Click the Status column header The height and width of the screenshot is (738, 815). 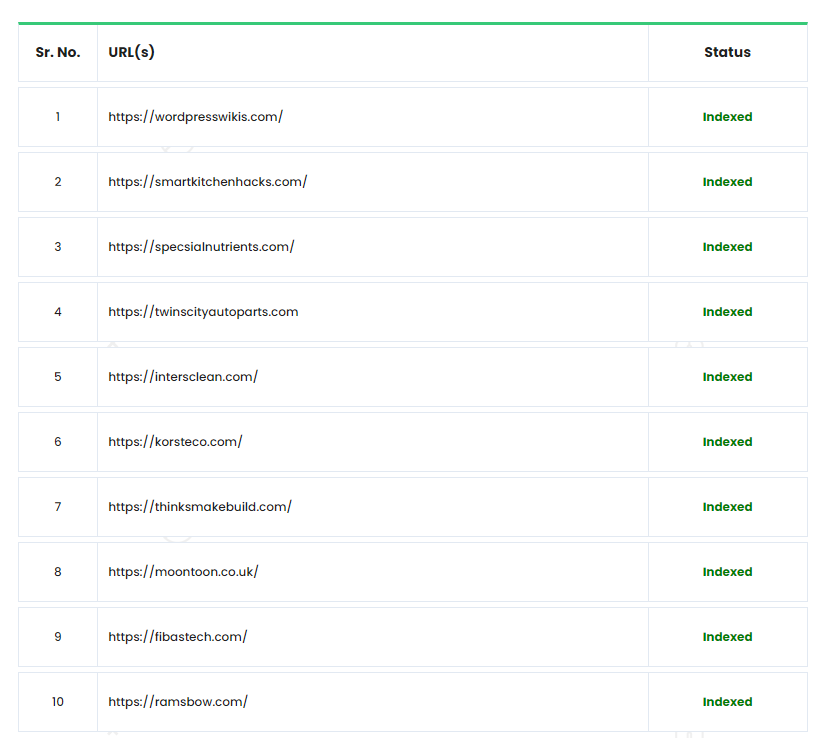727,52
